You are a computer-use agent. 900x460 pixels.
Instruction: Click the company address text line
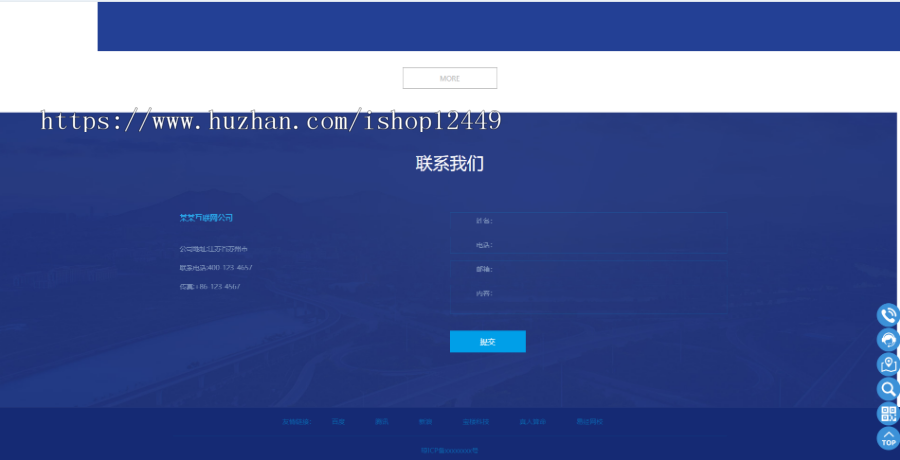[214, 249]
